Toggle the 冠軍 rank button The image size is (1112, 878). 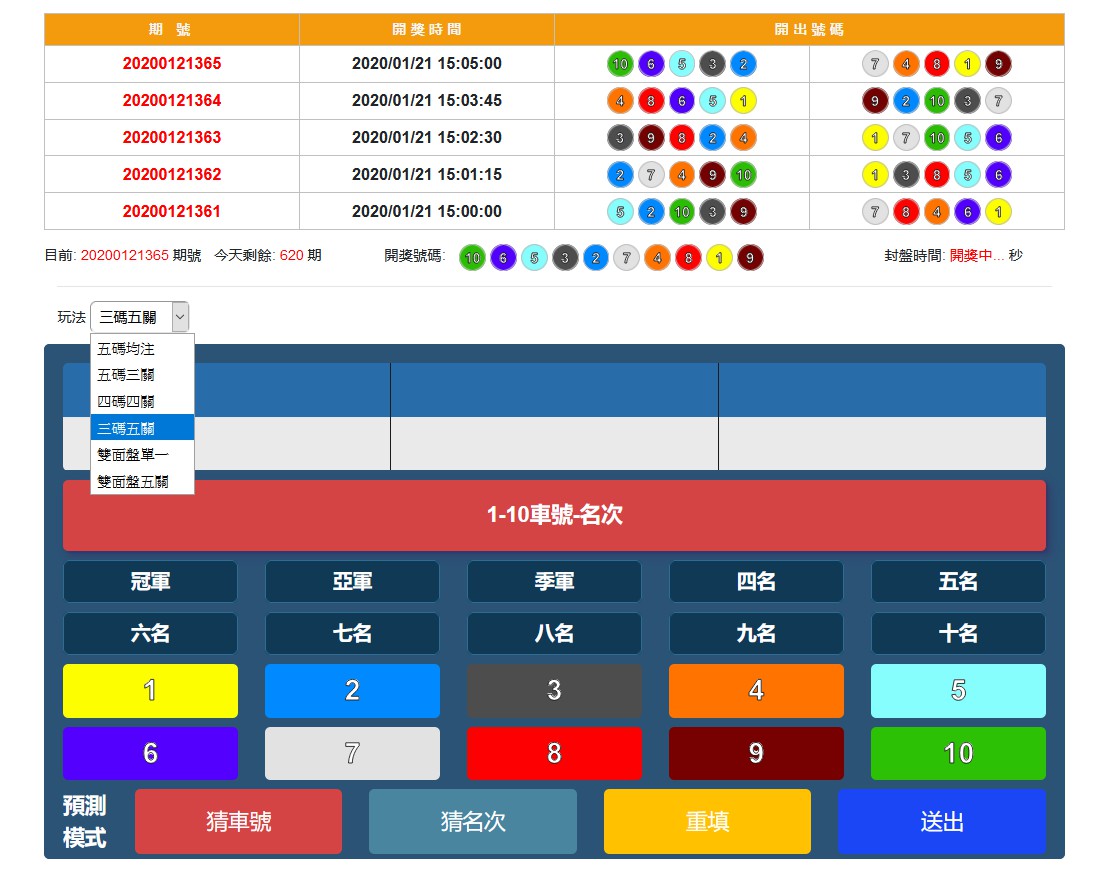tap(150, 582)
